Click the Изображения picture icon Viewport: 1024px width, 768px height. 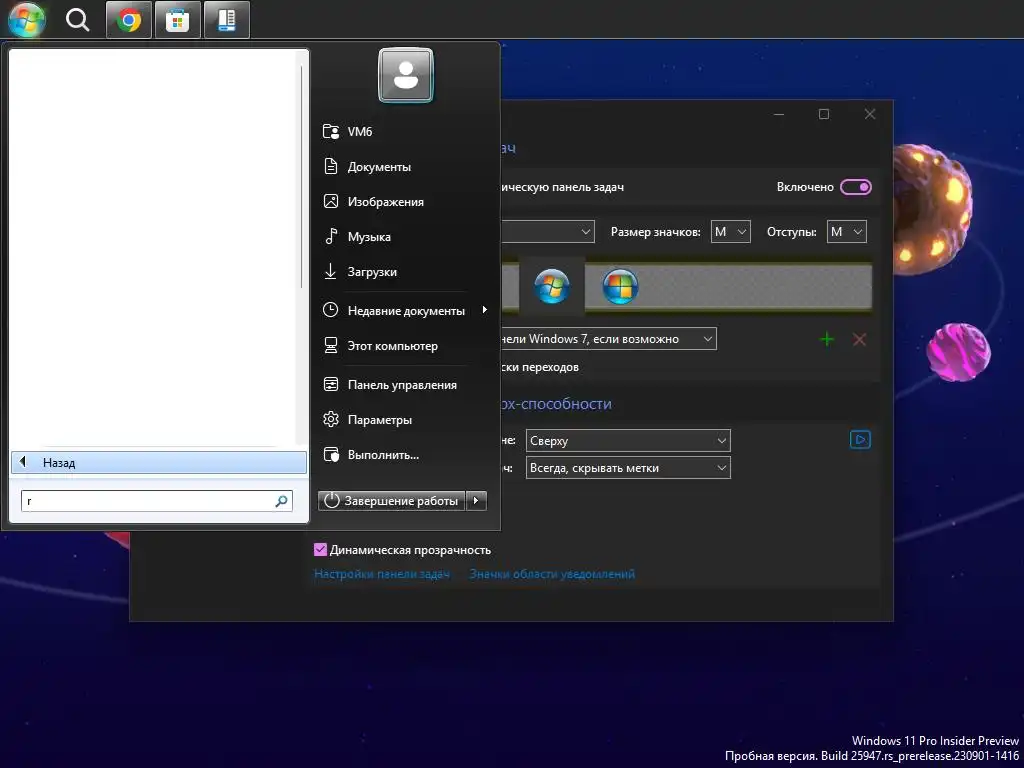[x=331, y=201]
